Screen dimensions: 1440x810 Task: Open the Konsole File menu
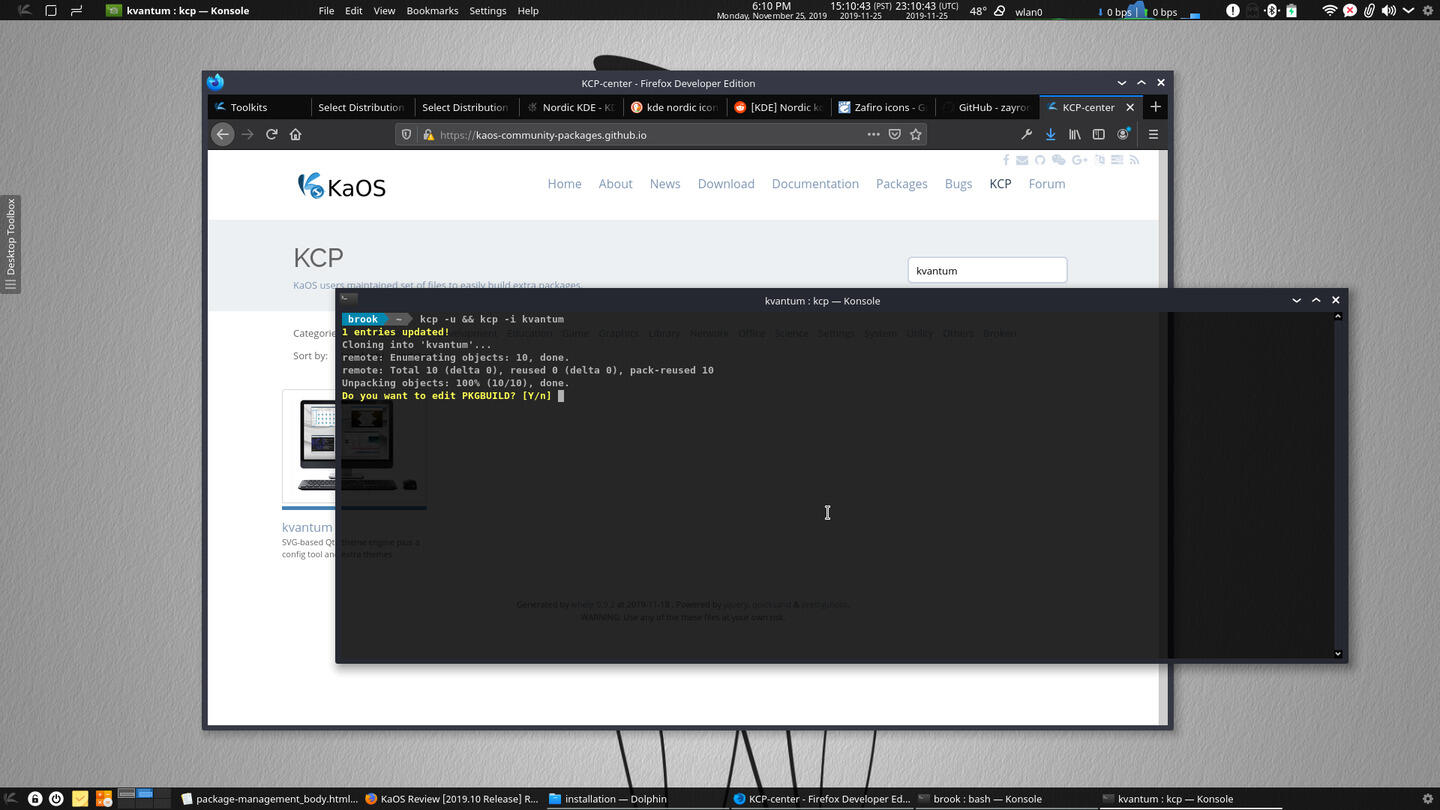click(x=326, y=11)
